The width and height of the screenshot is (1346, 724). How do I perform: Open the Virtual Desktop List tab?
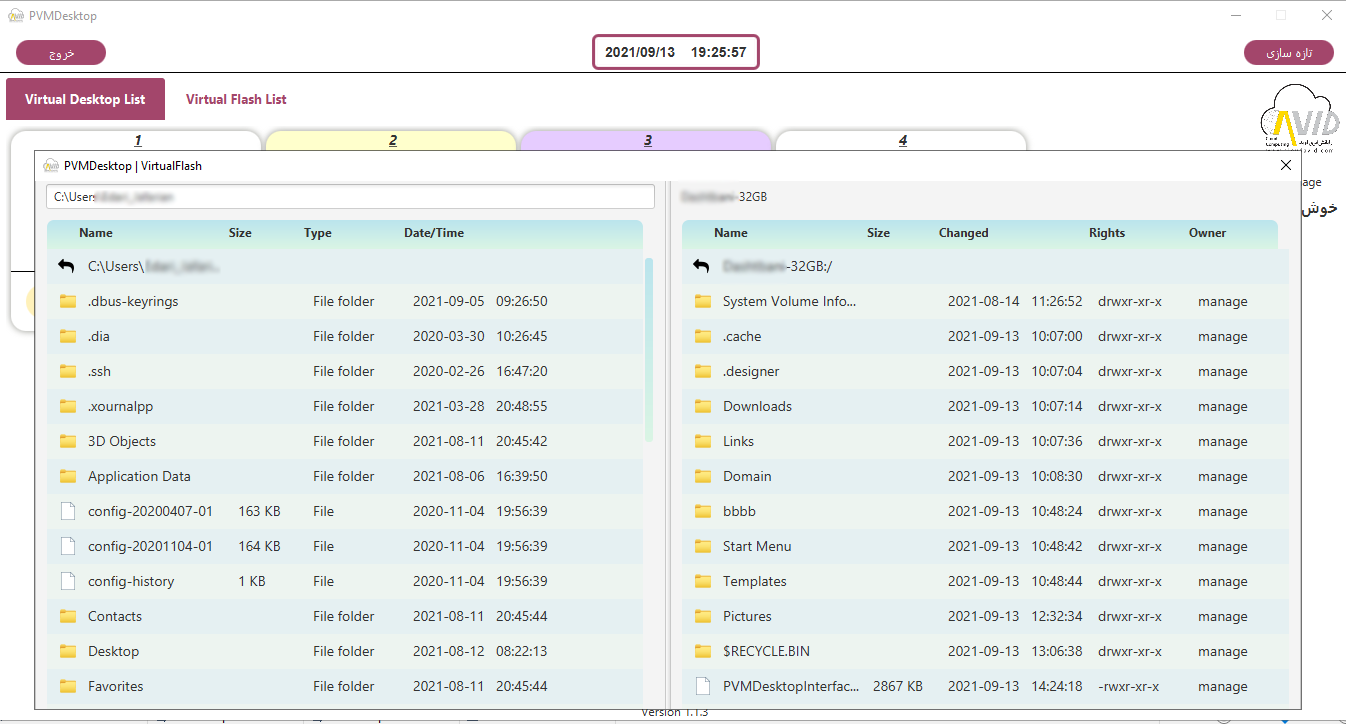(x=85, y=99)
